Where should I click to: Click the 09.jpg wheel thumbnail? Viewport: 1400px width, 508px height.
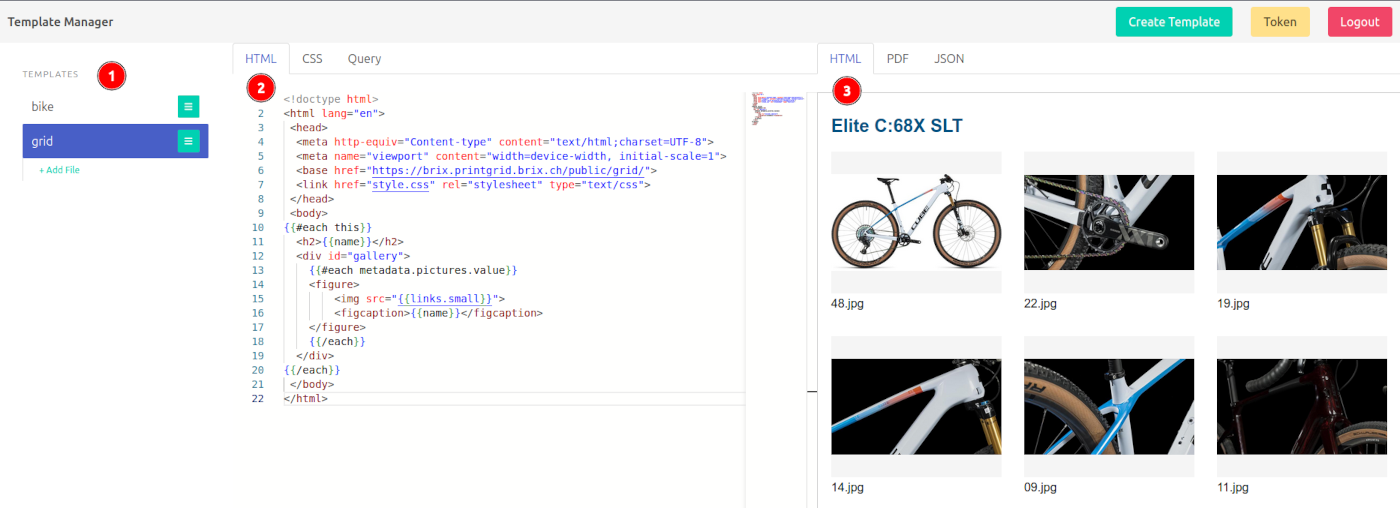tap(1109, 406)
